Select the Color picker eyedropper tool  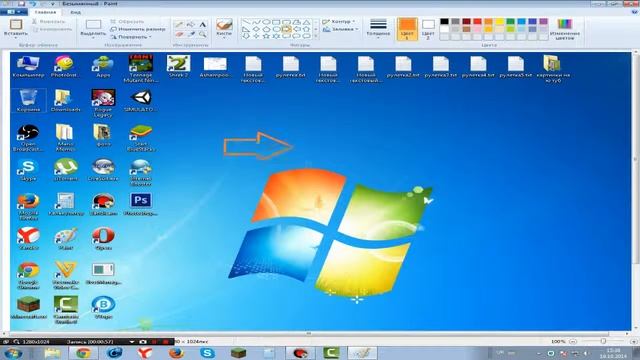(191, 35)
